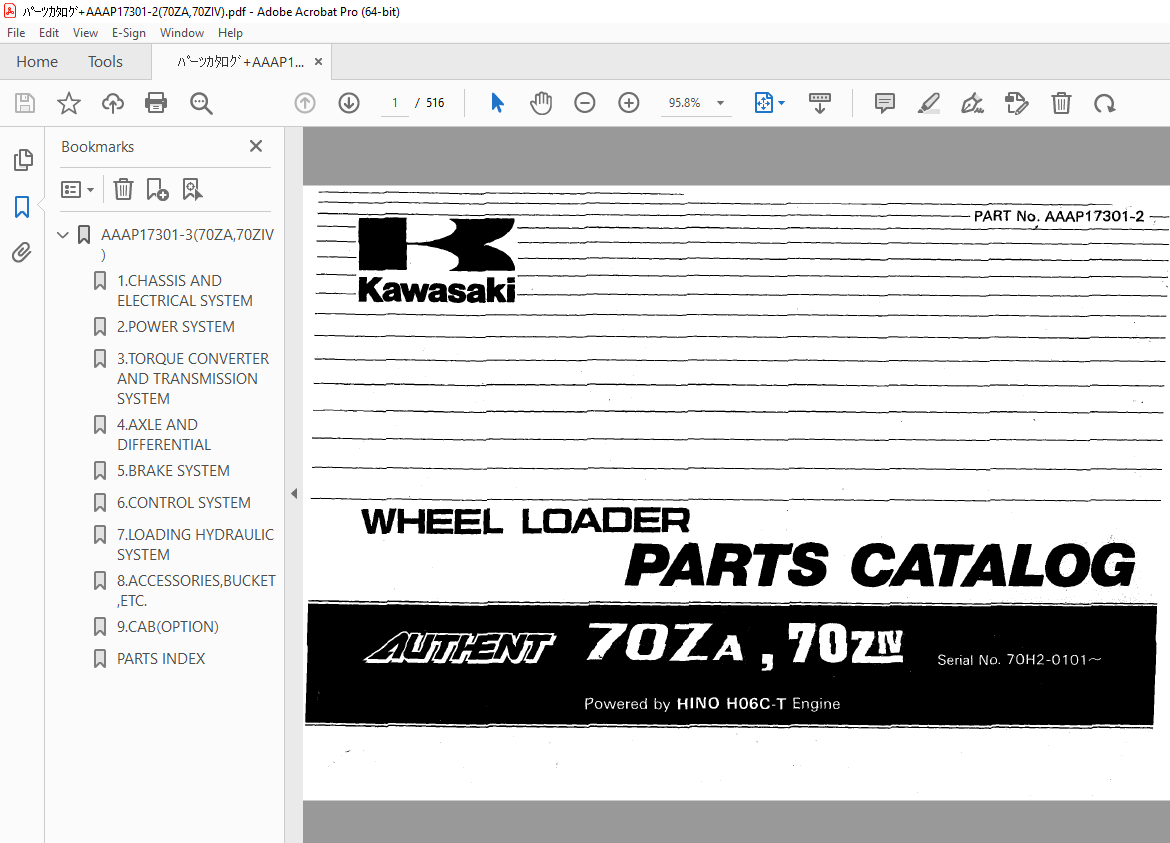The height and width of the screenshot is (843, 1170).
Task: Click the 95.8% zoom value field
Action: (684, 103)
